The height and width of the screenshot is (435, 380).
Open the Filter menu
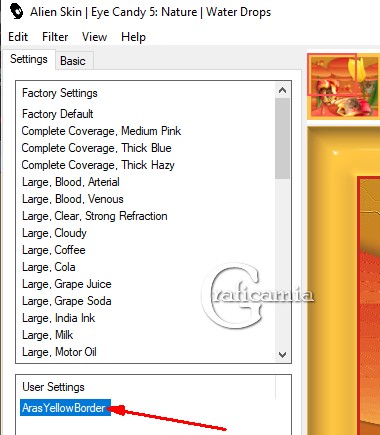point(55,37)
